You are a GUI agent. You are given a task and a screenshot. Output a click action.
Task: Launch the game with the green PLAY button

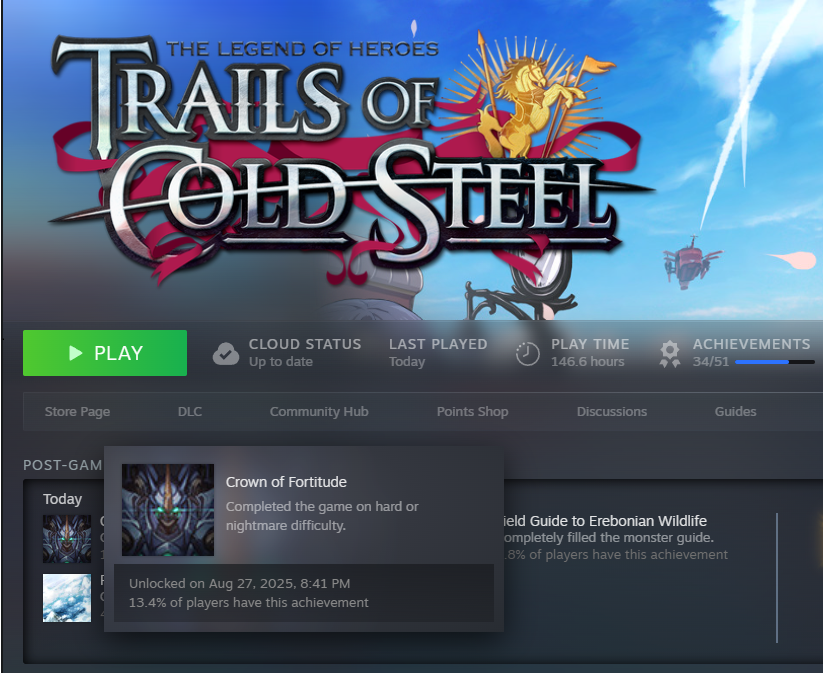105,353
